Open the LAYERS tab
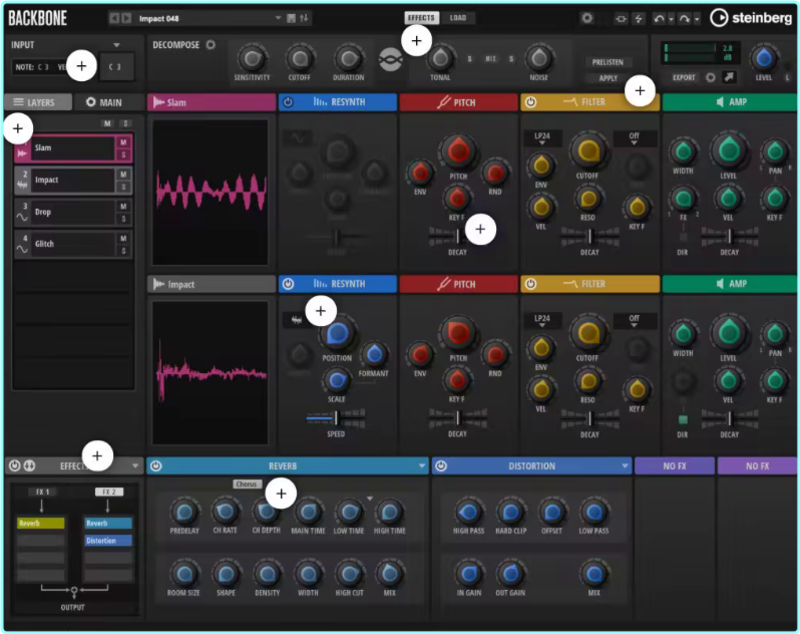 click(38, 102)
